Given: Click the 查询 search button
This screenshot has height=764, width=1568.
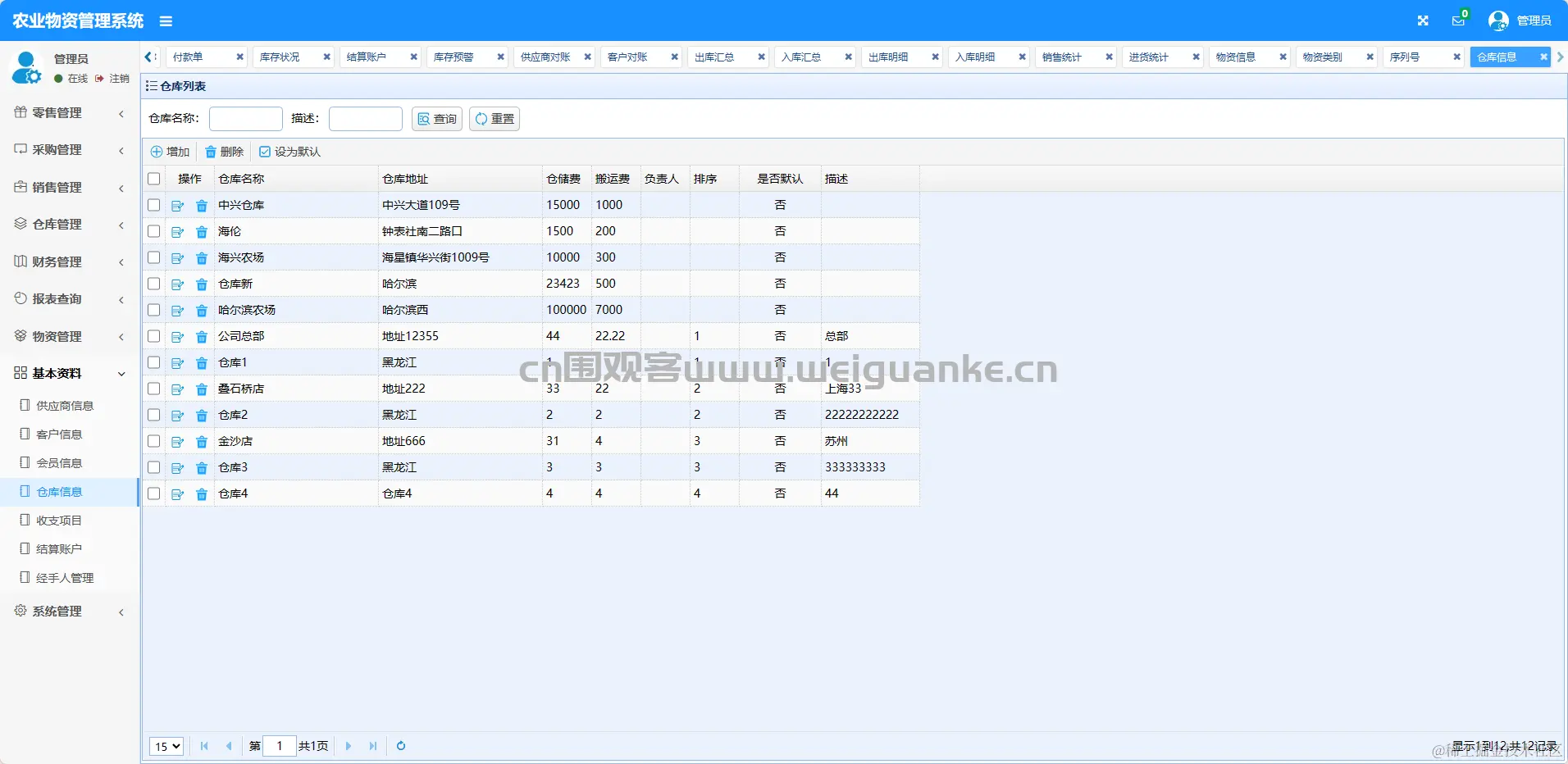Looking at the screenshot, I should 437,119.
